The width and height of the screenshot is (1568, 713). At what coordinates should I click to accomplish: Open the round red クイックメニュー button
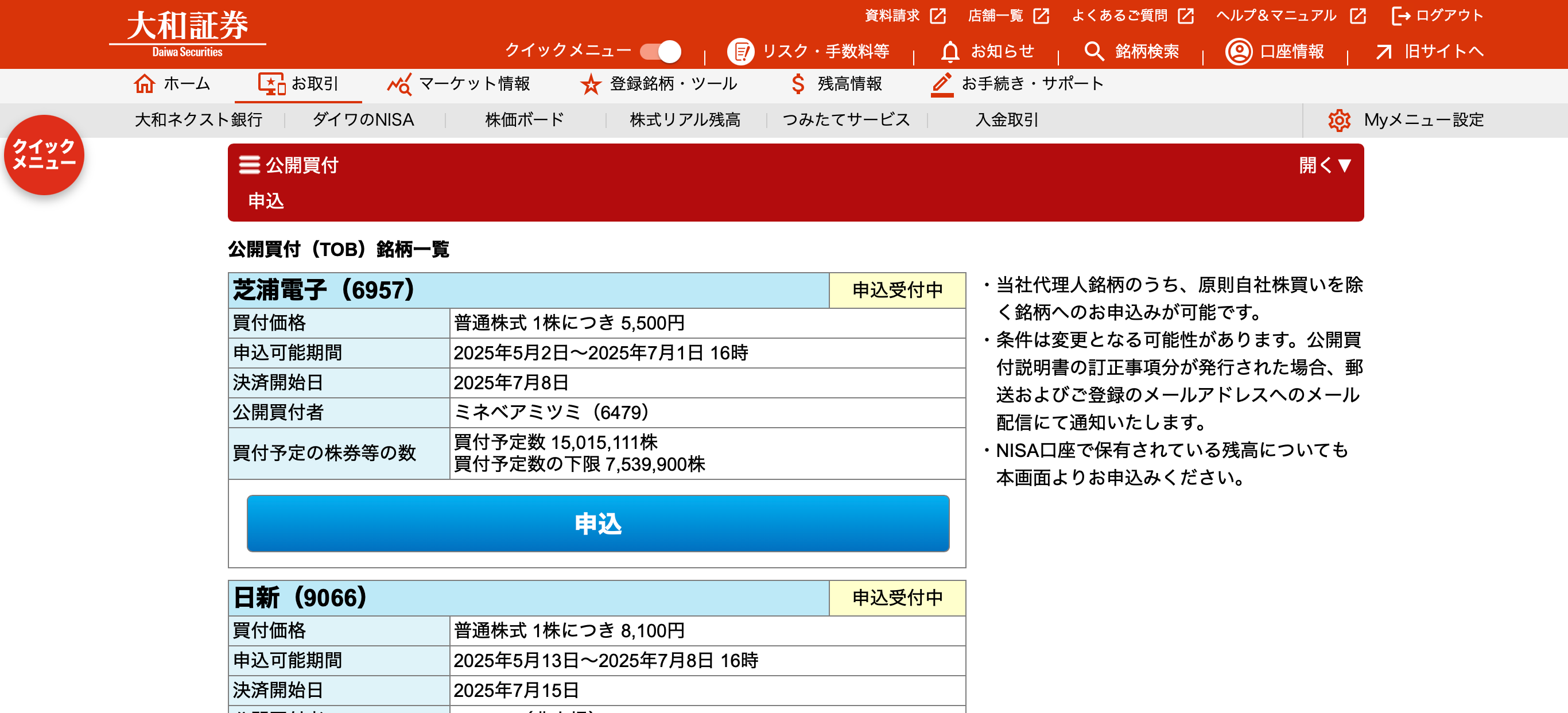click(x=44, y=154)
